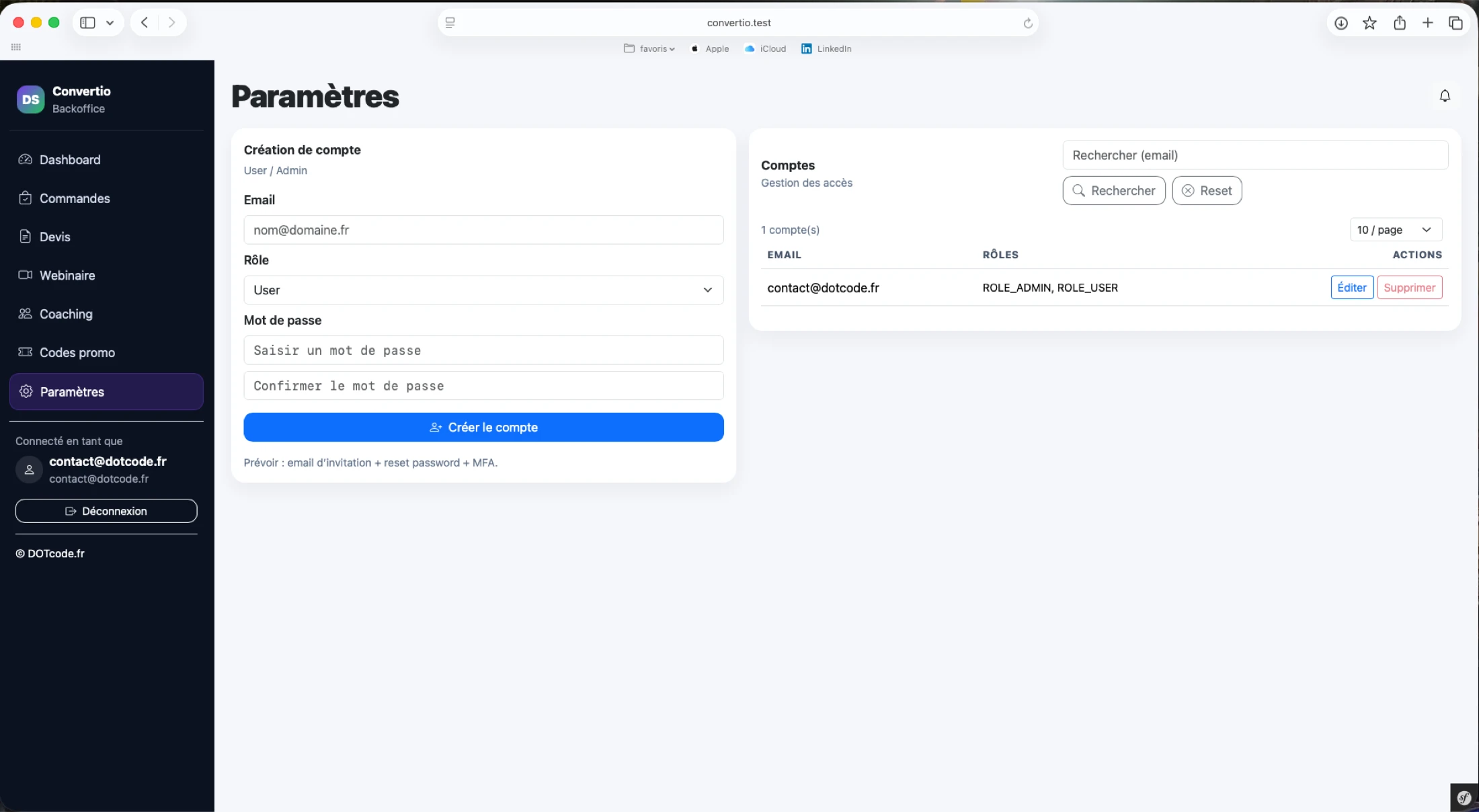Focus the Email input nom@domaine.fr
This screenshot has width=1479, height=812.
(x=483, y=230)
